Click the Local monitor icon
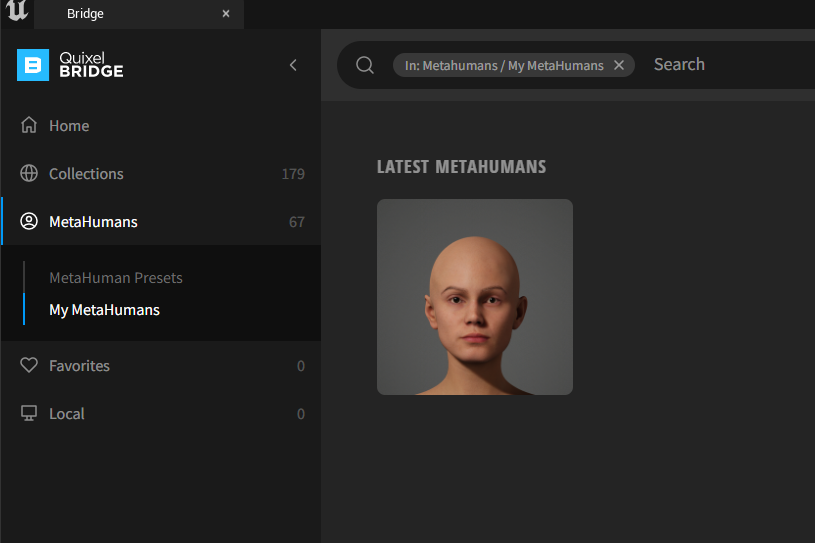Screen dimensions: 815x543 click(x=29, y=414)
